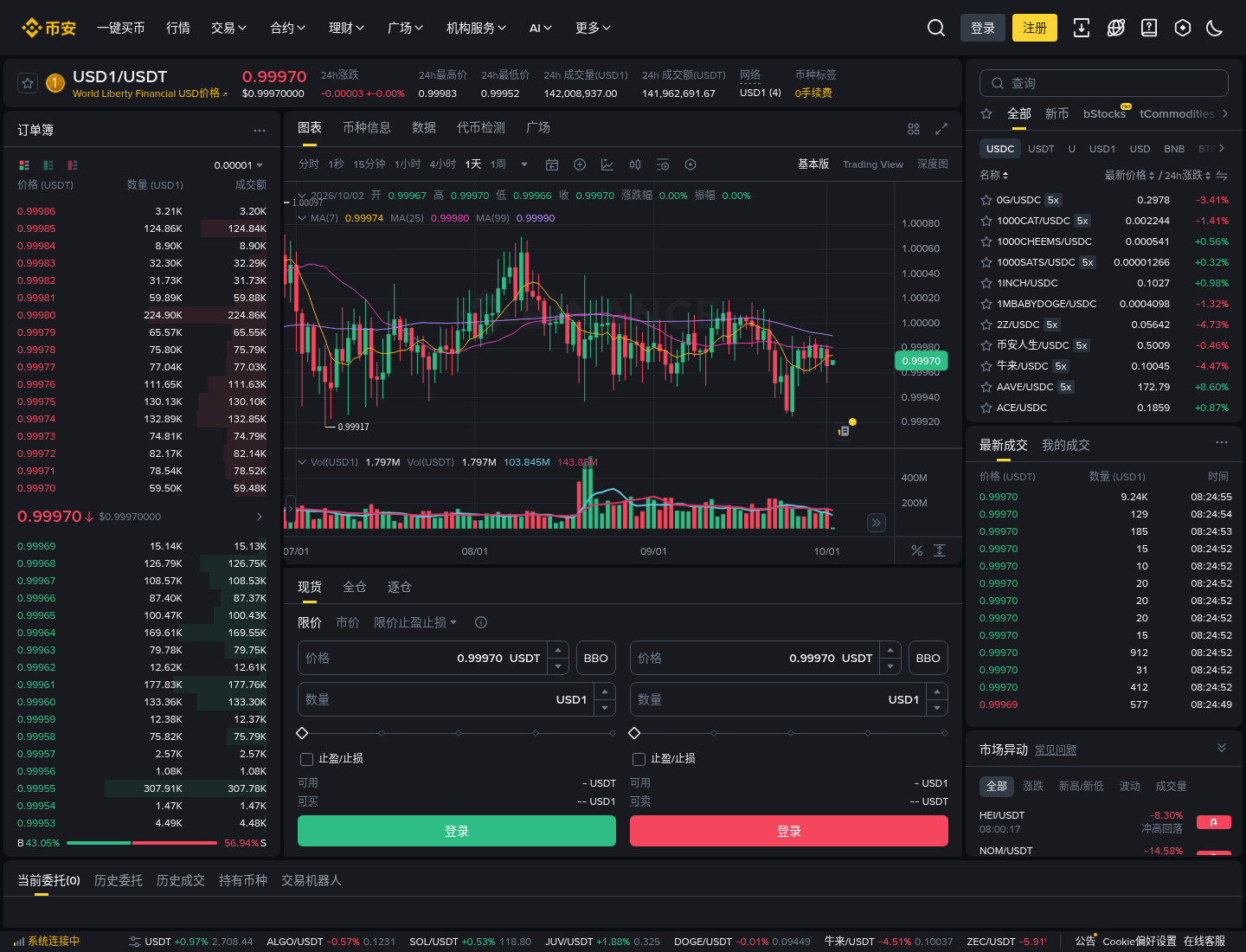Tick the right take-profit/stop-loss checkbox

click(x=639, y=759)
